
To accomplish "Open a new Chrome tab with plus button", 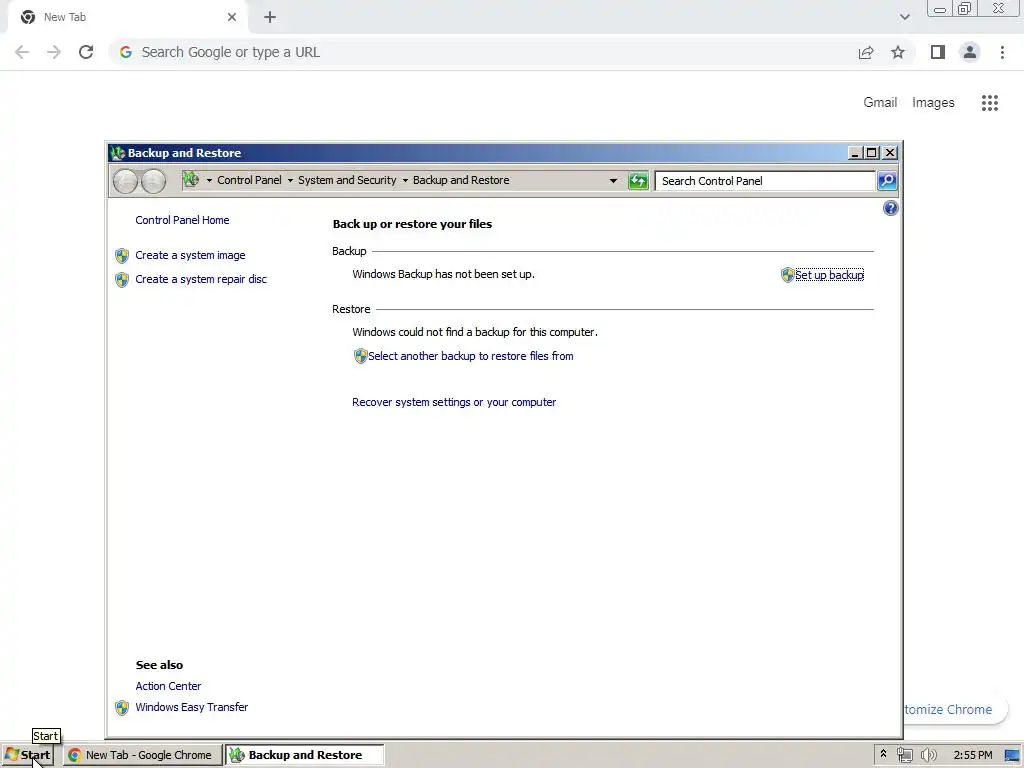I will pyautogui.click(x=270, y=17).
